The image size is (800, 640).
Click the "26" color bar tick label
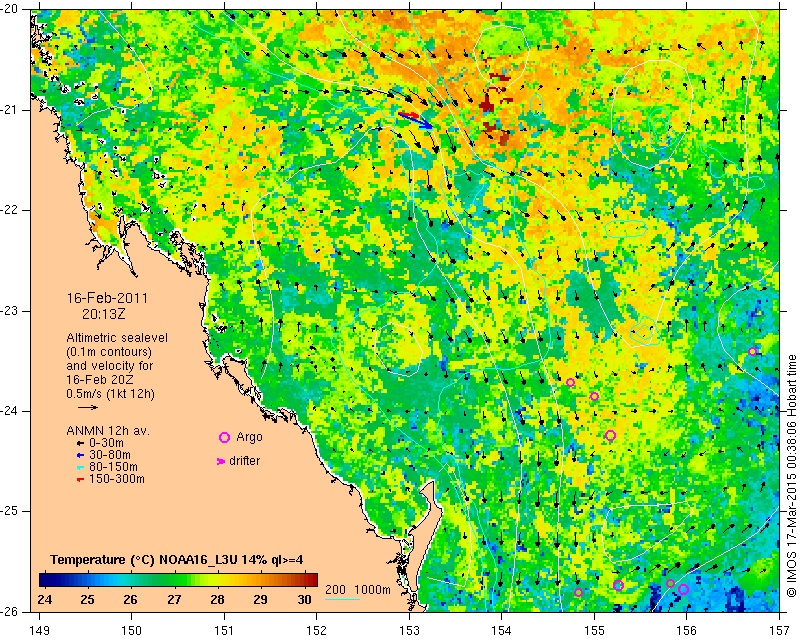[x=131, y=600]
